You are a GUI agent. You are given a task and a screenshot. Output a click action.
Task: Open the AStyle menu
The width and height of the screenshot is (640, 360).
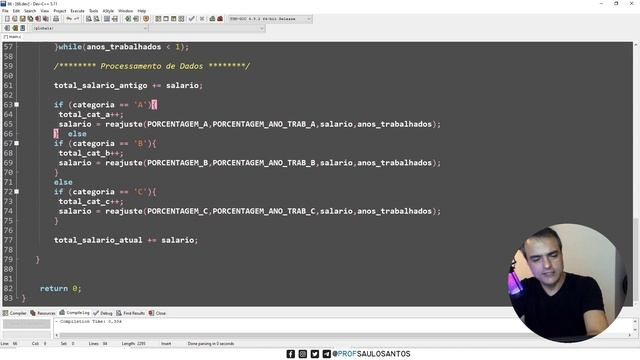(108, 11)
